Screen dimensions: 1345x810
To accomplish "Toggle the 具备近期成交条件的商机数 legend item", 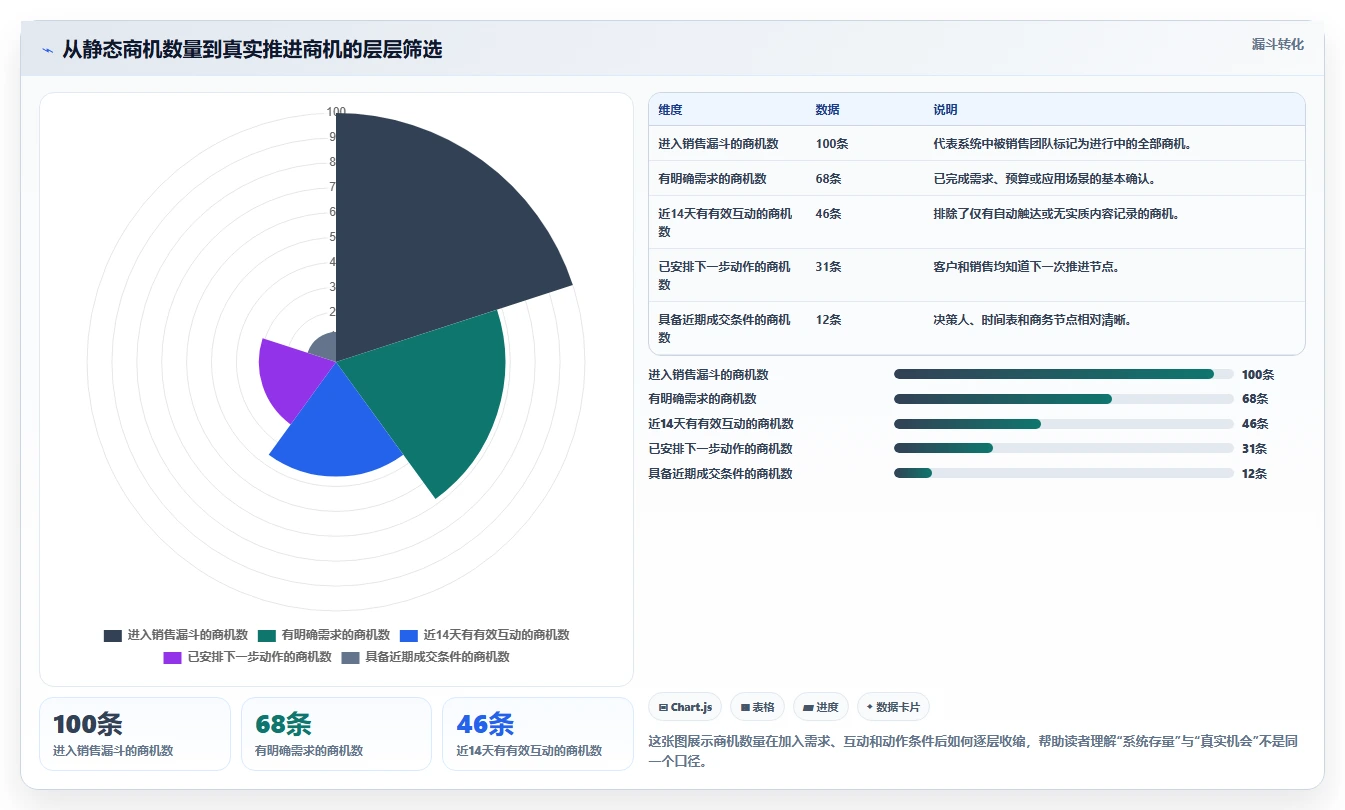I will tap(426, 657).
